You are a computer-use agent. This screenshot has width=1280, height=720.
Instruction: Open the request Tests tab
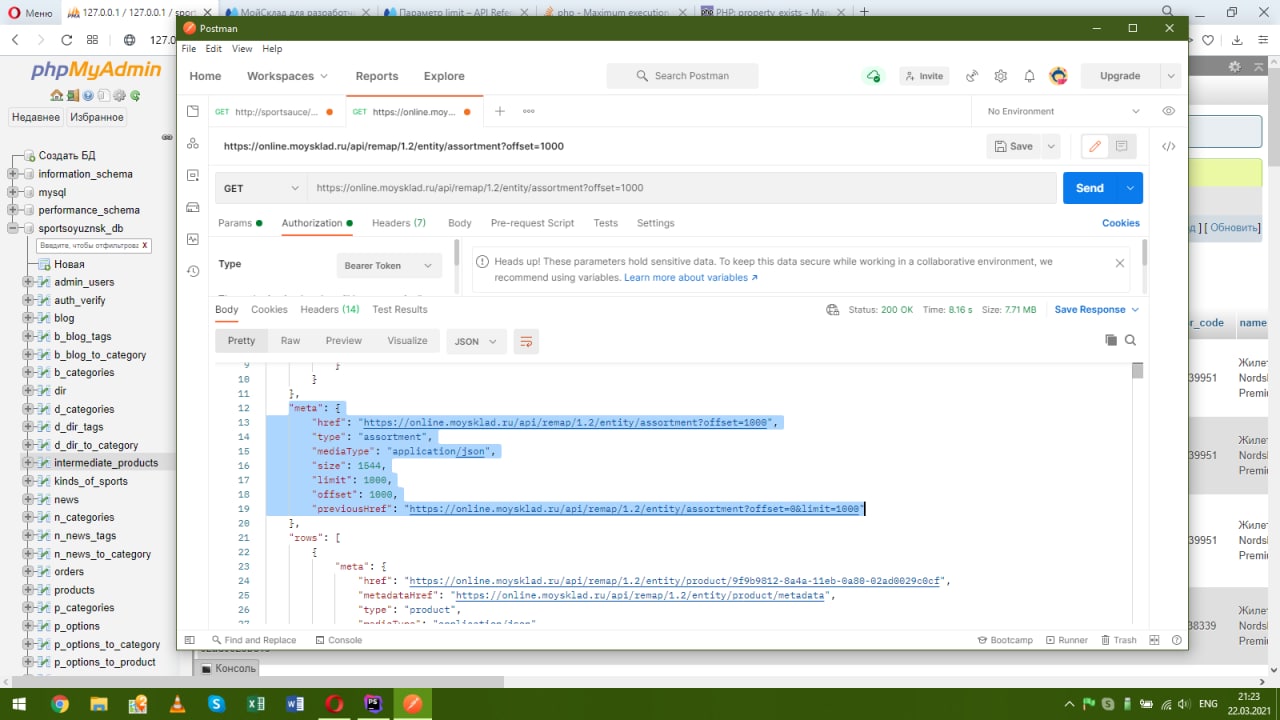point(605,223)
